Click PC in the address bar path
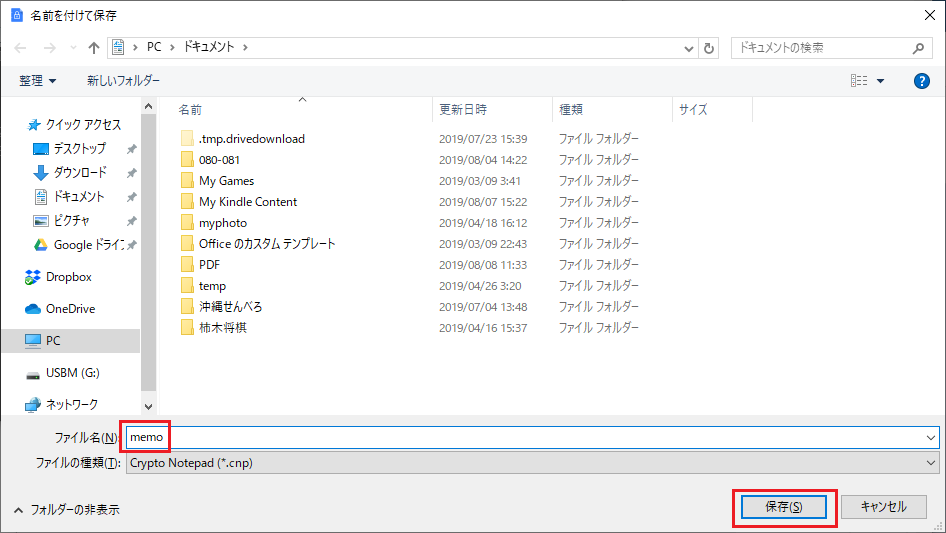Viewport: 946px width, 533px height. (x=154, y=47)
